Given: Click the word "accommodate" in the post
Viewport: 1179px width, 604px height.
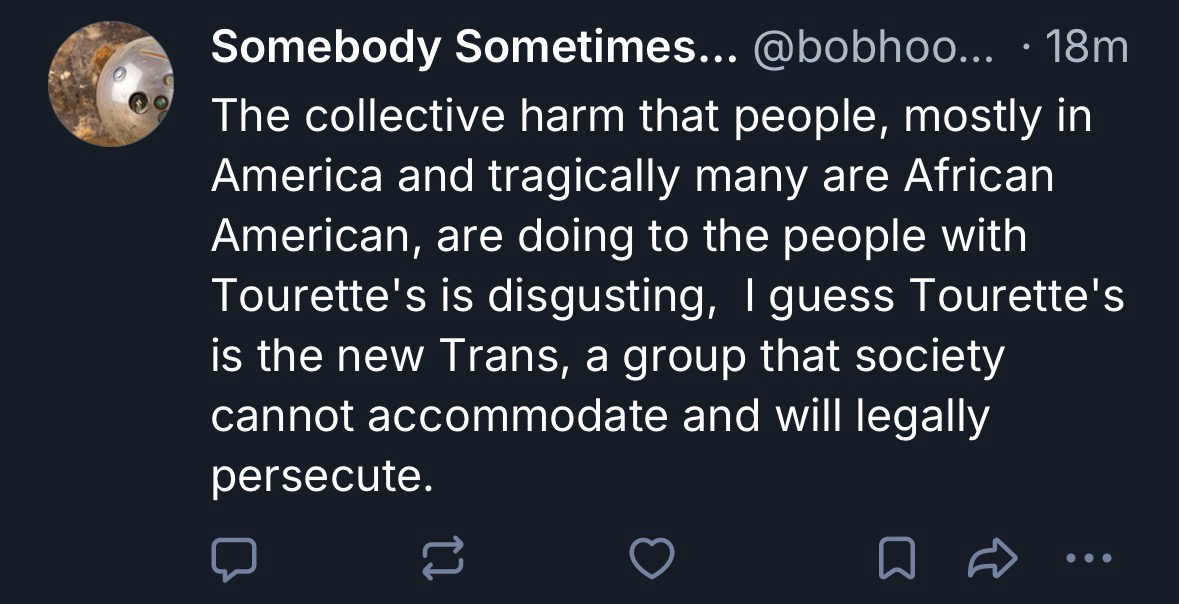Looking at the screenshot, I should click(520, 417).
